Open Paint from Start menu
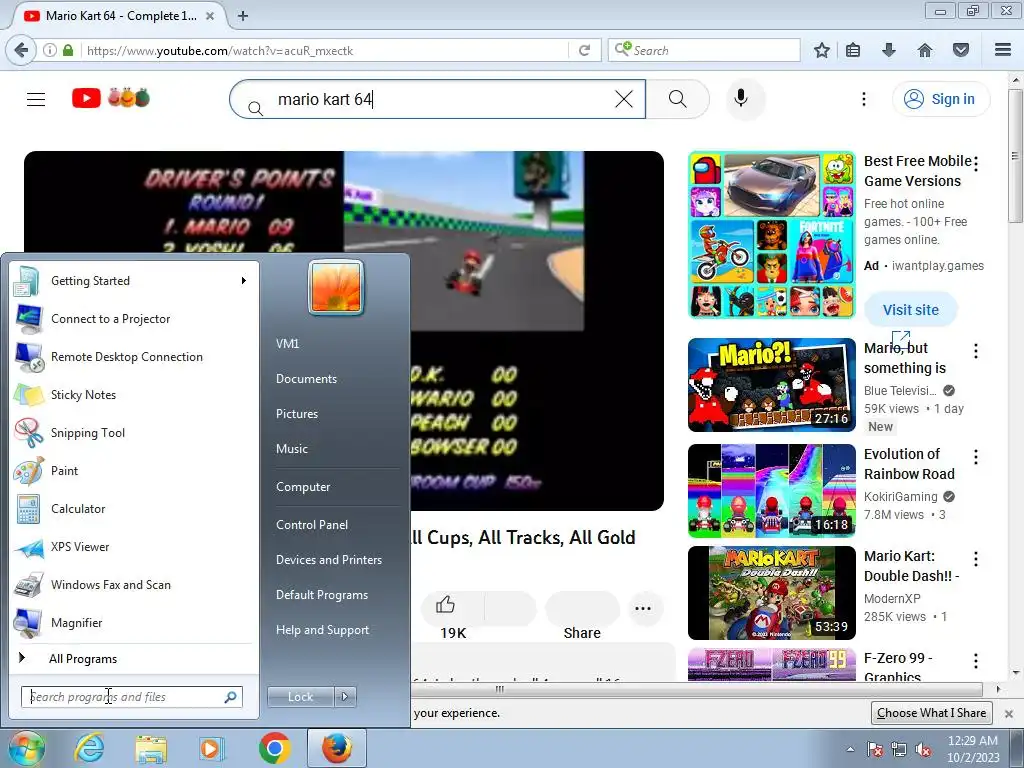Image resolution: width=1024 pixels, height=768 pixels. 133,470
